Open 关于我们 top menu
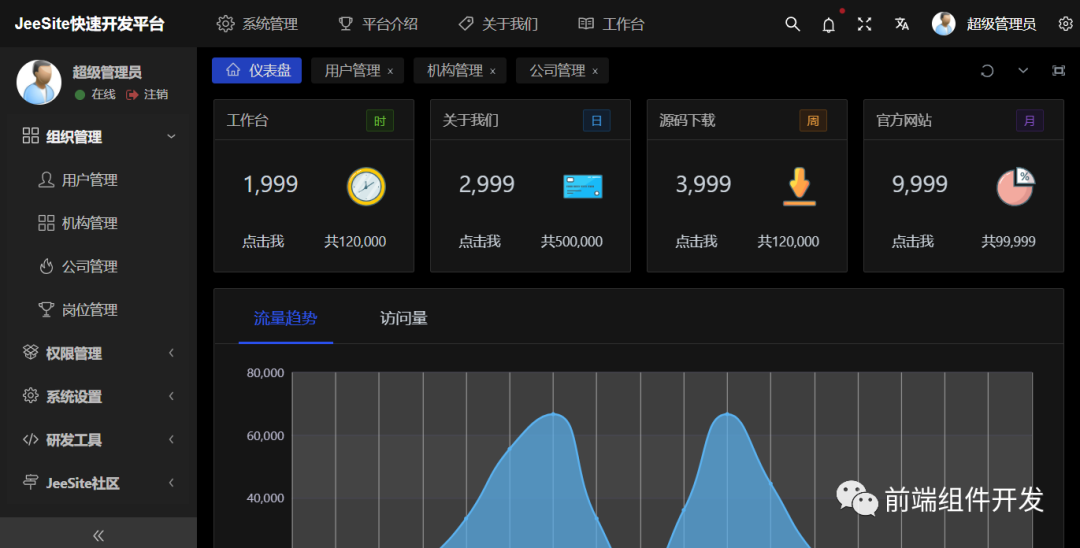Screen dimensions: 1080x548 (498, 24)
